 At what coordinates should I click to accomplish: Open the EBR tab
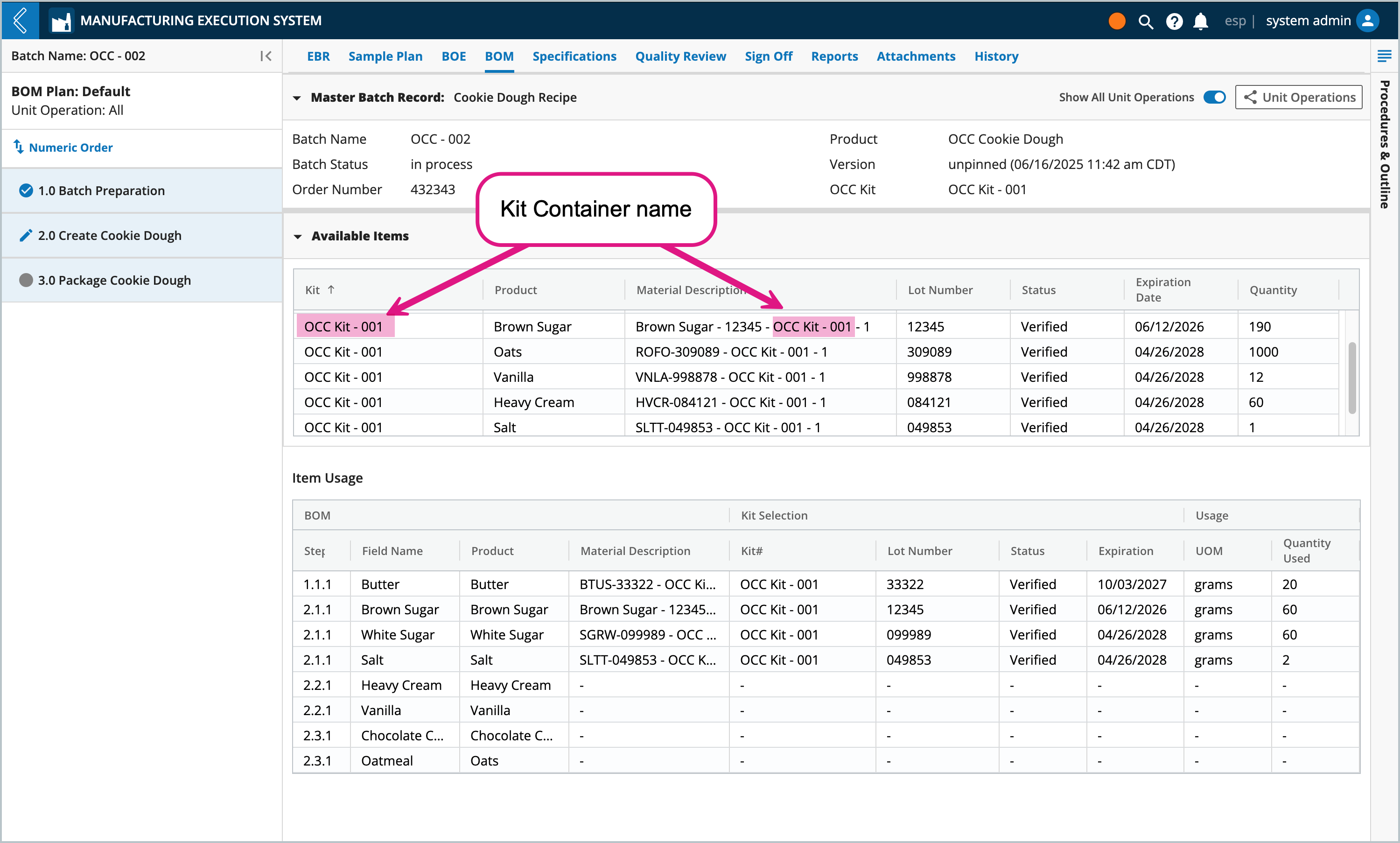(x=318, y=56)
